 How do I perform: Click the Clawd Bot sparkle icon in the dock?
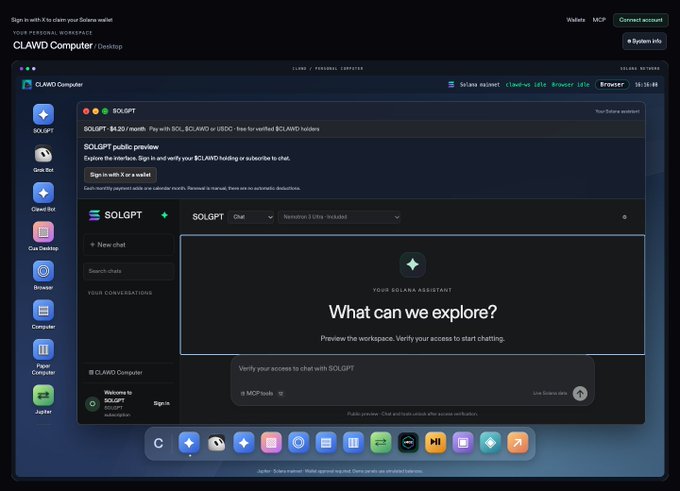[x=244, y=442]
